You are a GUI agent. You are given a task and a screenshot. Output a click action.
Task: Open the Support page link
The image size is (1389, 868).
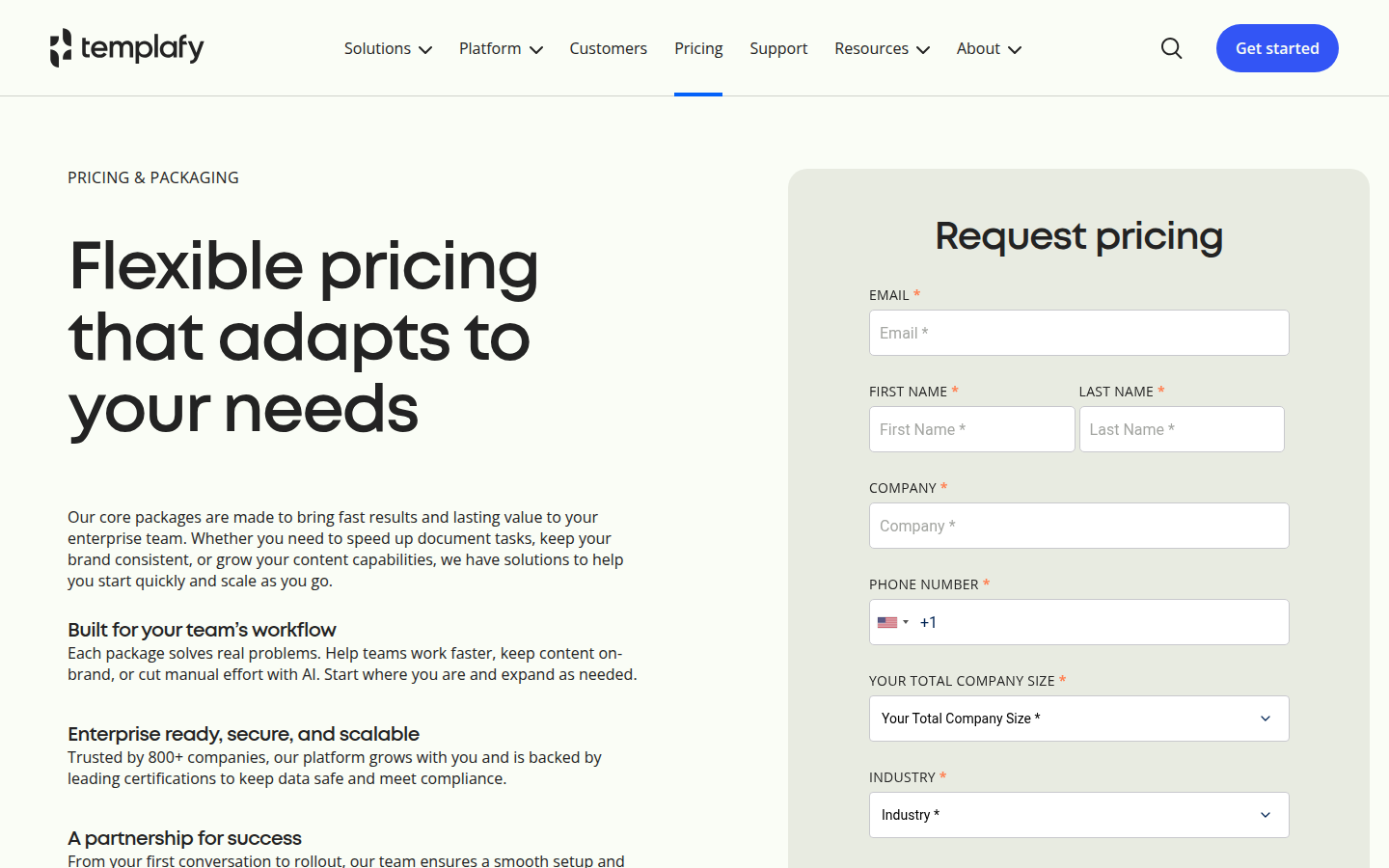tap(778, 48)
